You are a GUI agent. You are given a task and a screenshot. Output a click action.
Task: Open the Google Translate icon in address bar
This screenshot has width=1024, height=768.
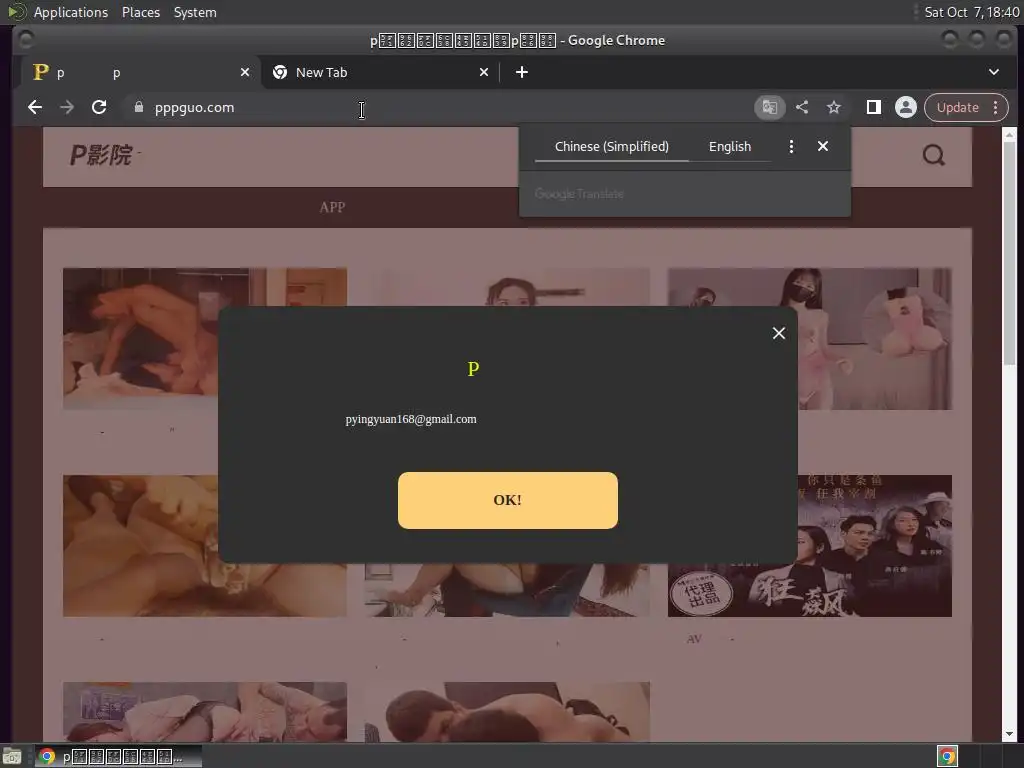[769, 108]
